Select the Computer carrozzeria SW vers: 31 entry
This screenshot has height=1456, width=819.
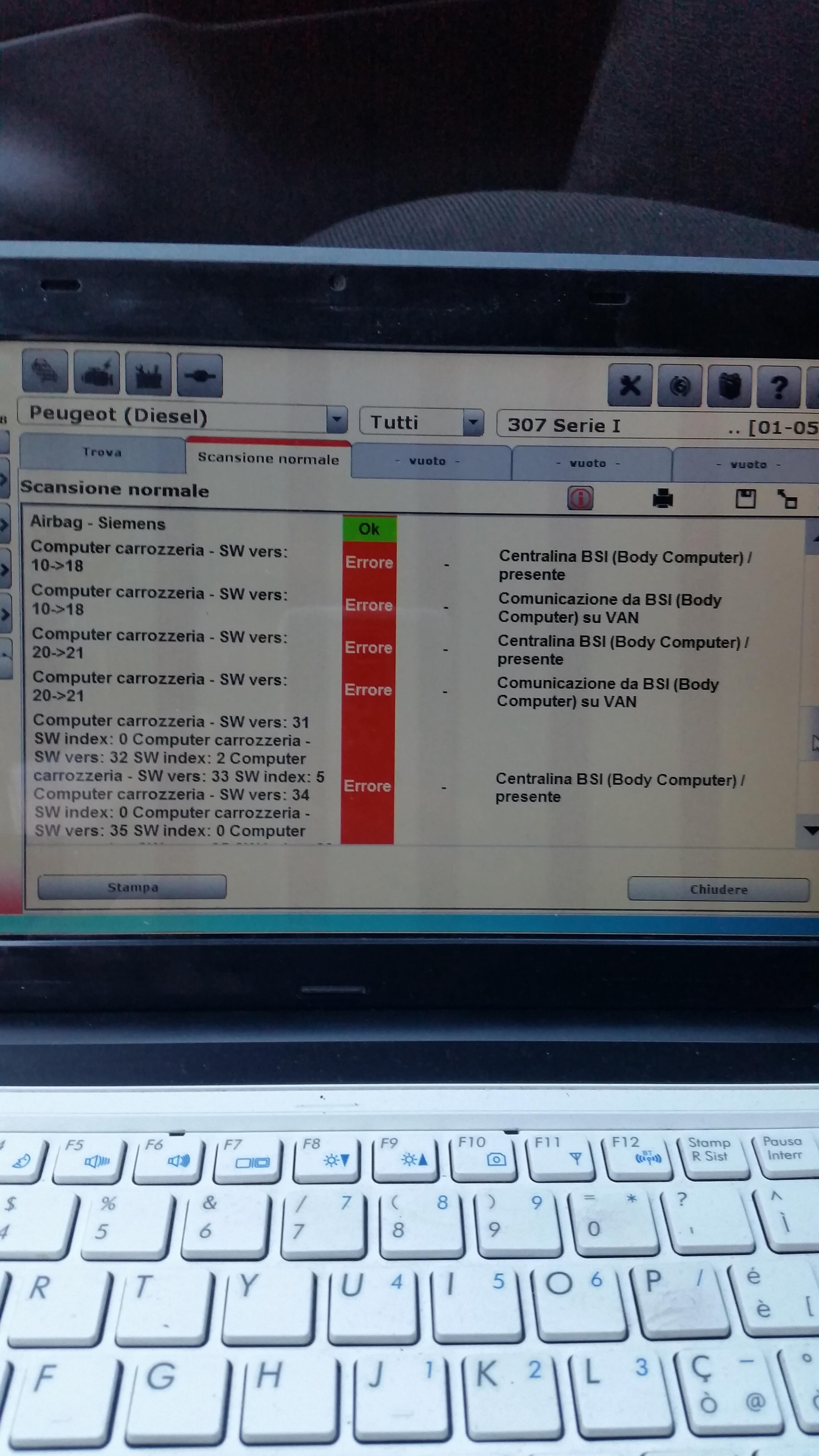(x=179, y=777)
